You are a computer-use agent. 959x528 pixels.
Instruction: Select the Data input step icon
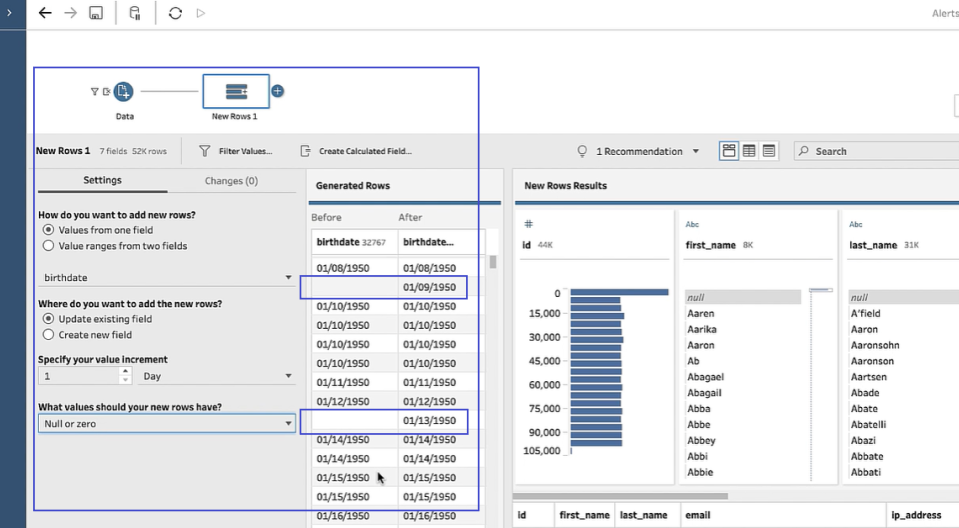pos(124,92)
